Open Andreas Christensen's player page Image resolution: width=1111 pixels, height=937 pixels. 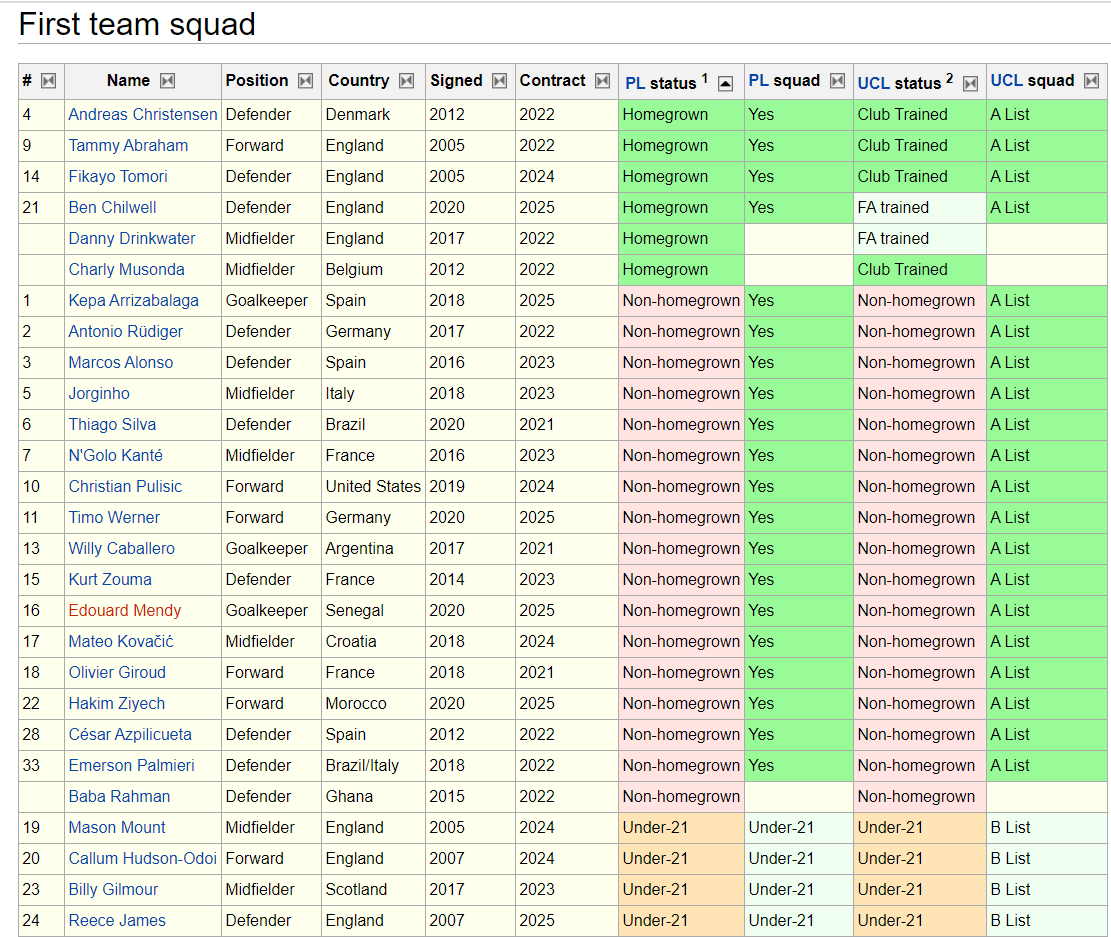click(142, 114)
